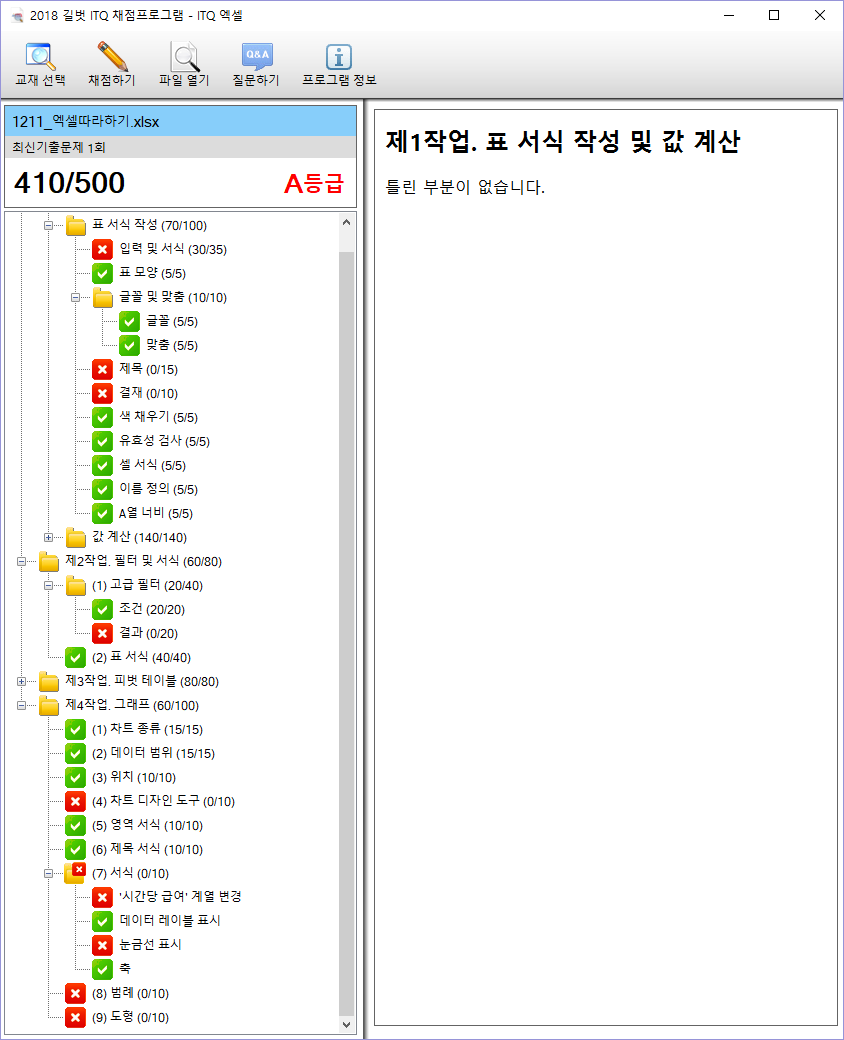This screenshot has height=1040, width=844.
Task: Select the (6) 제목 서식 (10/10) row
Action: [147, 849]
